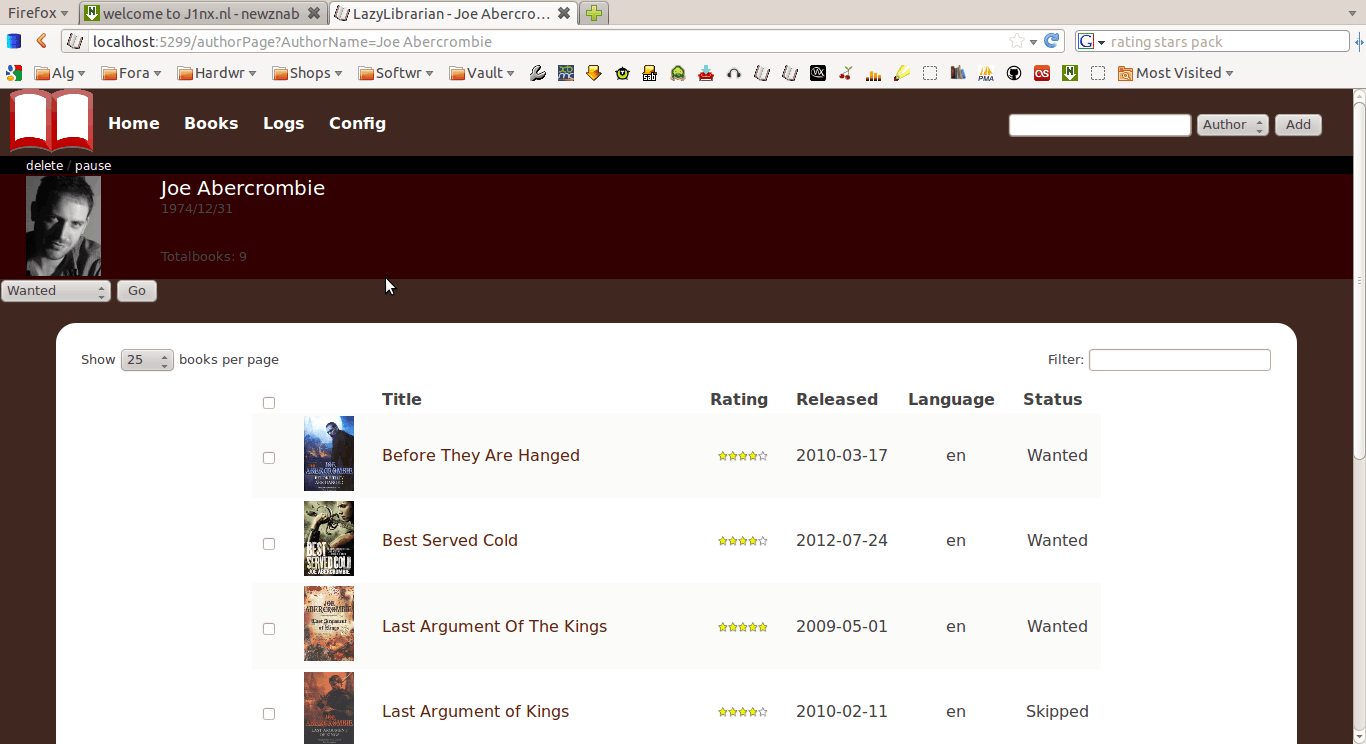Tick the checkbox for Last Argument of Kings
This screenshot has height=744, width=1366.
pyautogui.click(x=269, y=714)
